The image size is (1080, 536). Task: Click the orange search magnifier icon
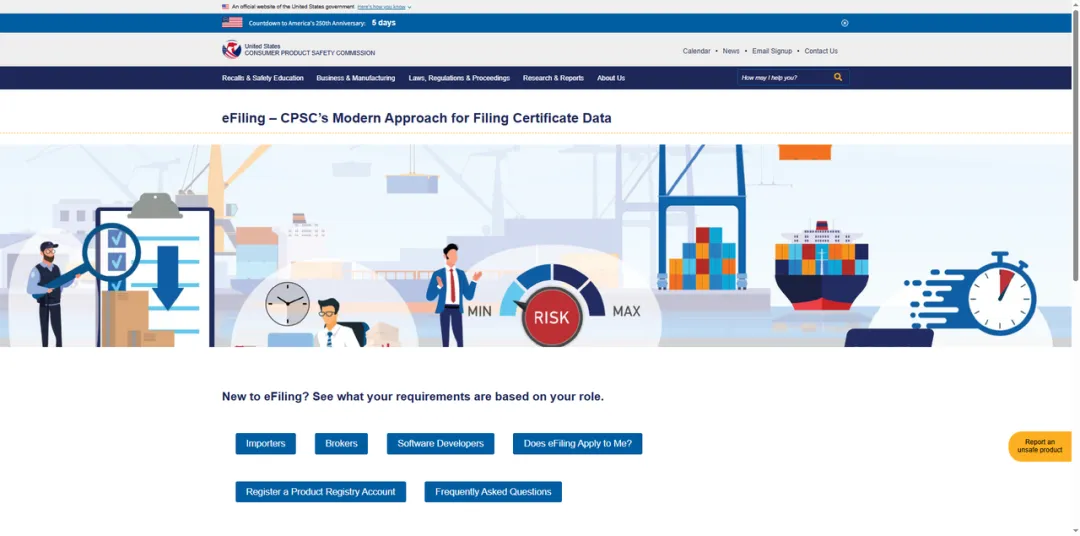tap(838, 77)
